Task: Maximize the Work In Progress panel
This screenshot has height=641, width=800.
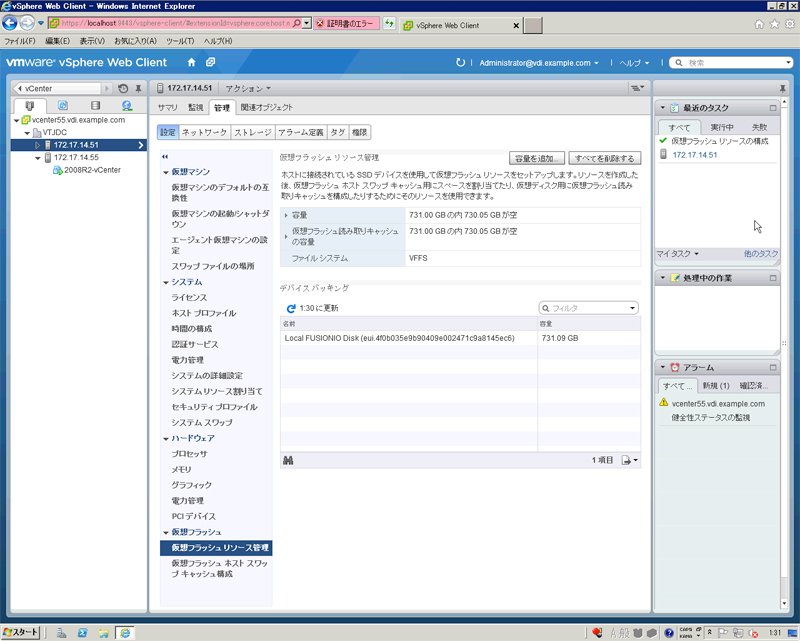Action: (773, 278)
